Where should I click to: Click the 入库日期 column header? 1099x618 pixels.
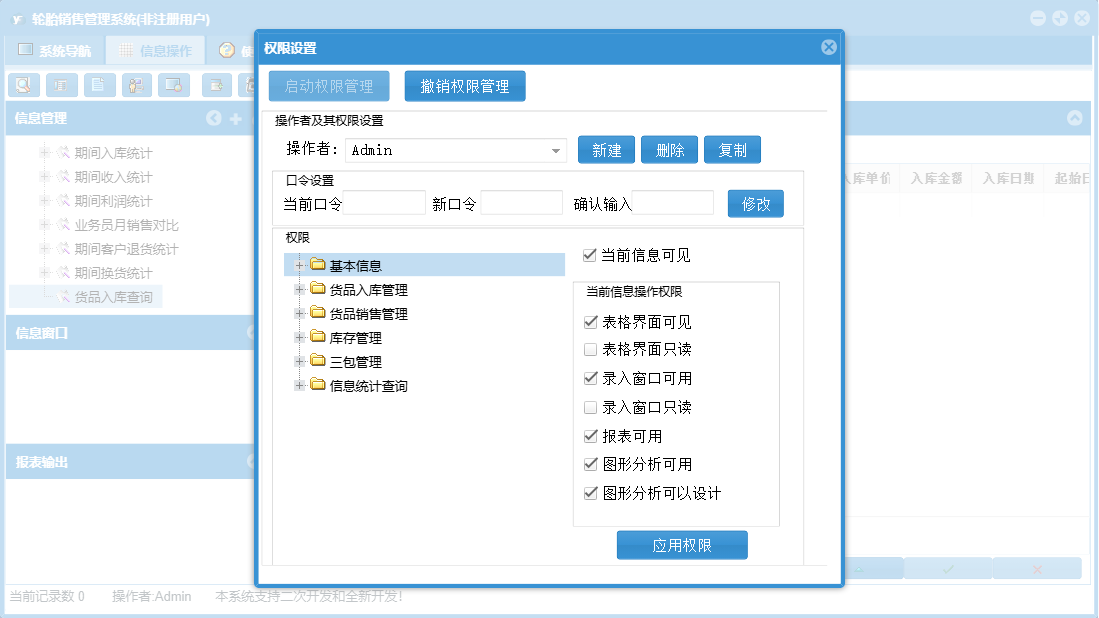click(x=1008, y=178)
